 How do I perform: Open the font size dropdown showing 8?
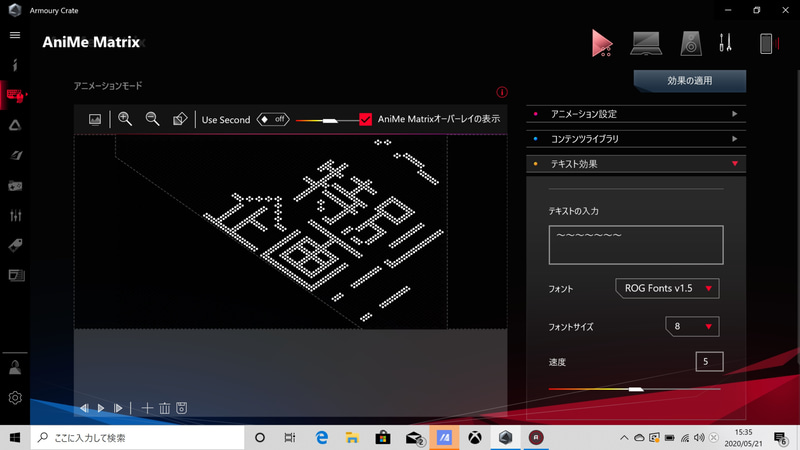(692, 327)
